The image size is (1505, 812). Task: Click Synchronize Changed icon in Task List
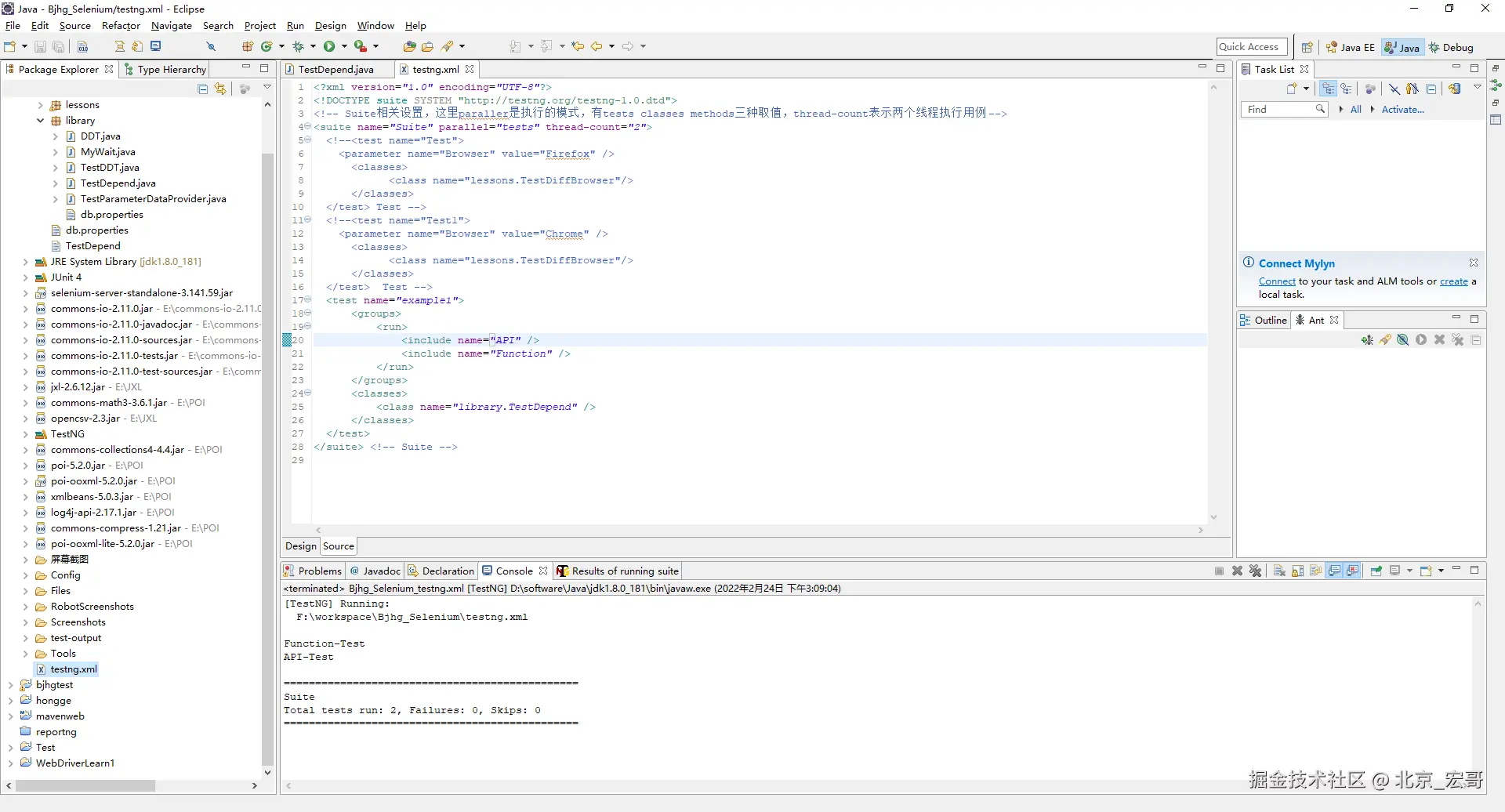(x=1455, y=89)
